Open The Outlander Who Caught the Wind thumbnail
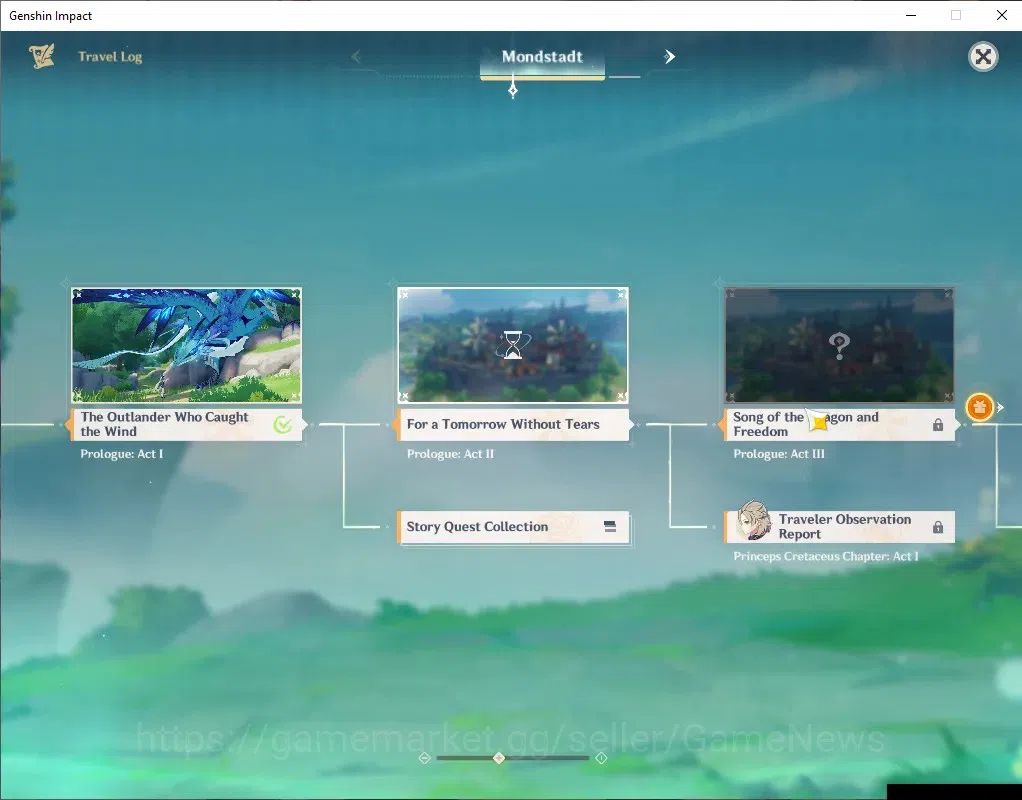 coord(186,345)
